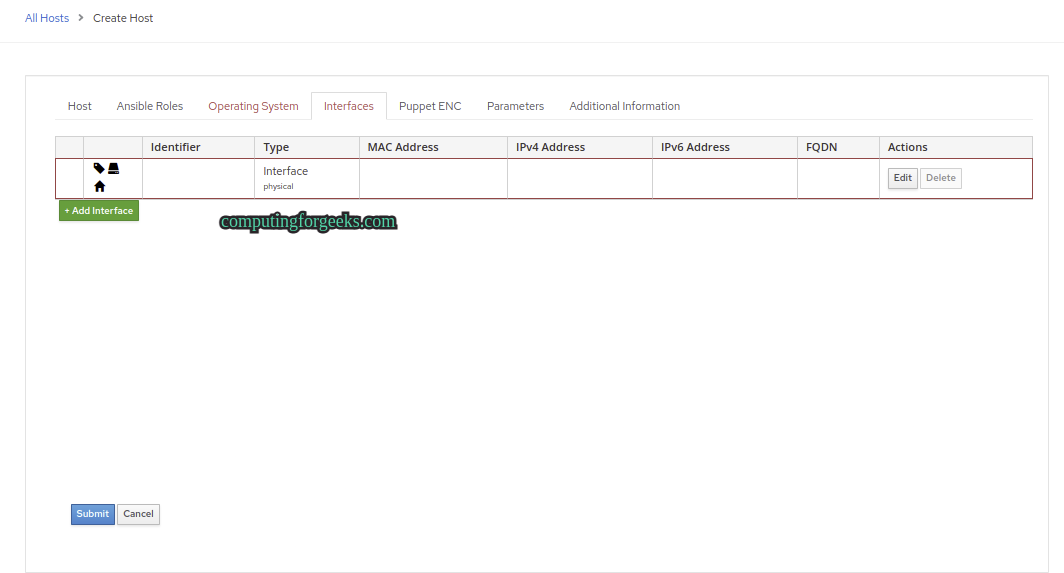The image size is (1064, 573).
Task: Add a new interface
Action: 99,210
